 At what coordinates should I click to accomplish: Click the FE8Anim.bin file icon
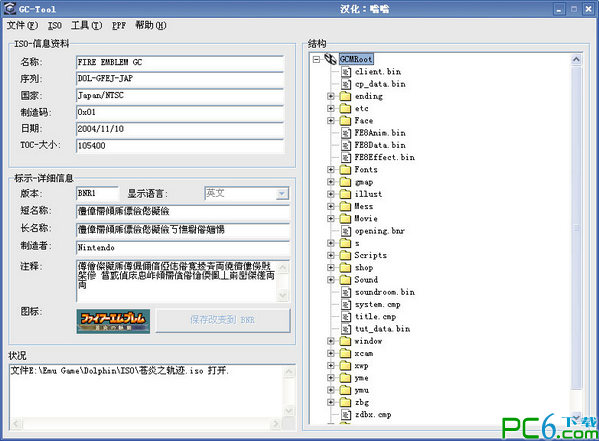click(346, 133)
